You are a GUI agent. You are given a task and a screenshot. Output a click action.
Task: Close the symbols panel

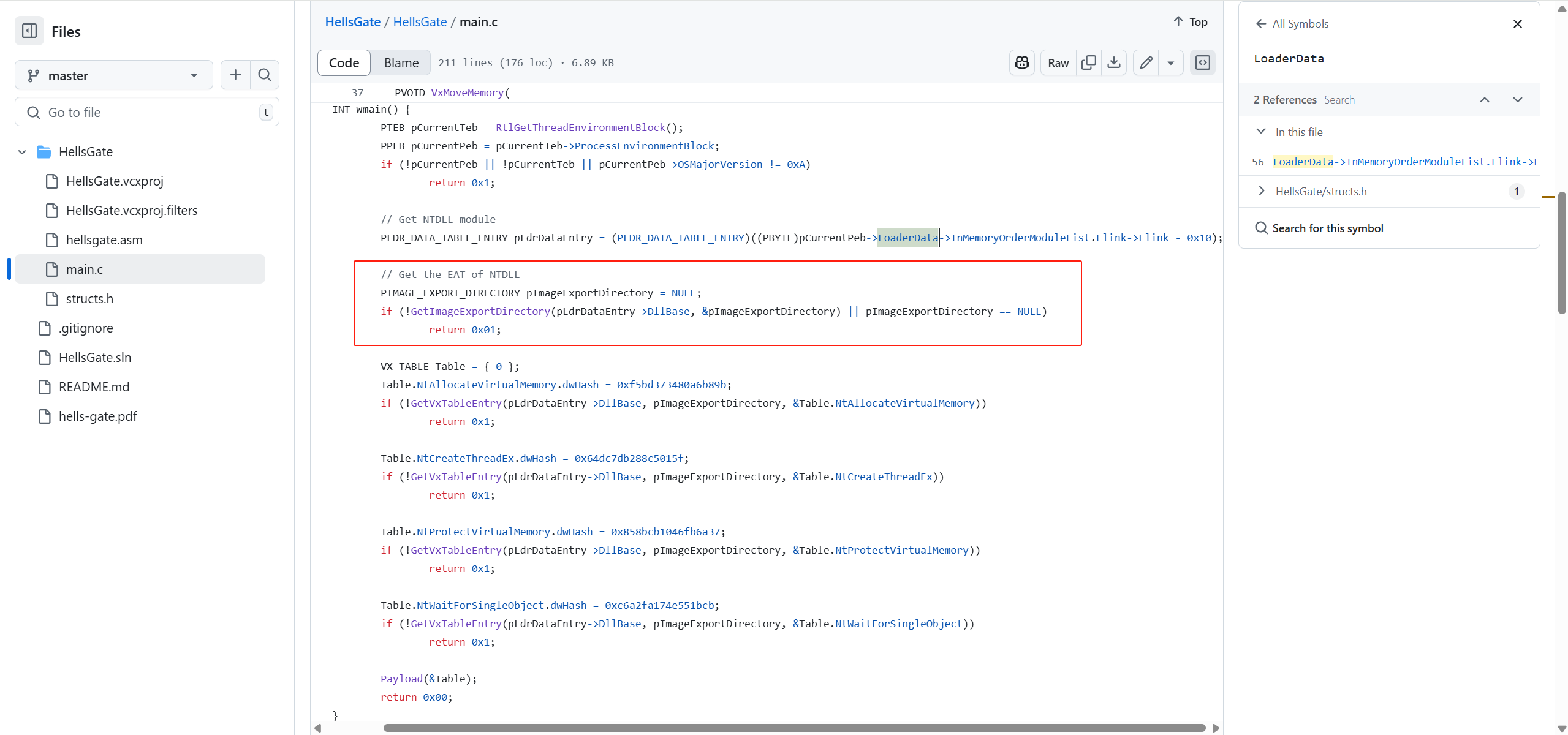(x=1518, y=24)
